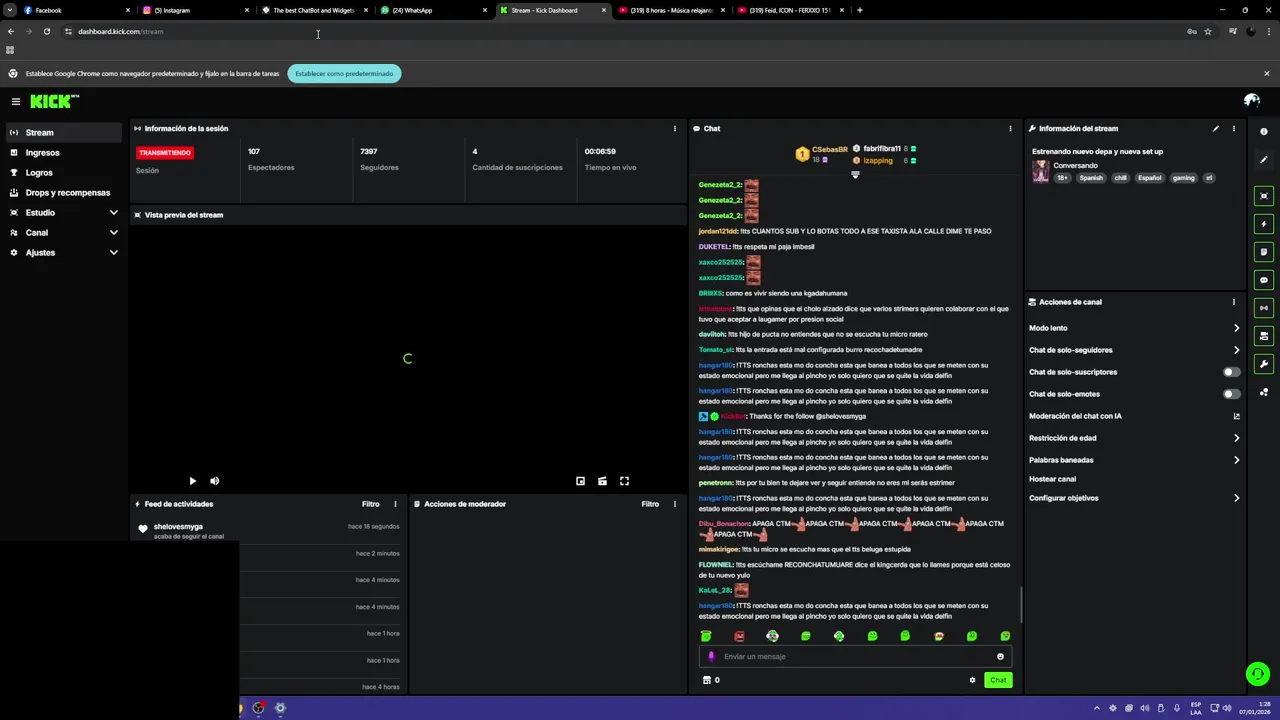Open the profile avatar menu at top right
The image size is (1280, 720).
click(1251, 100)
